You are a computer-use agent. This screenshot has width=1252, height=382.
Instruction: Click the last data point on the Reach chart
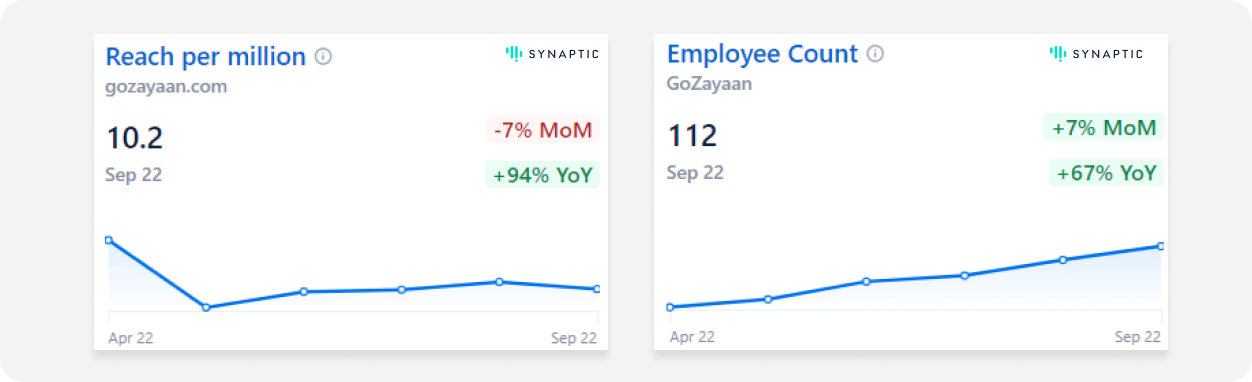(x=597, y=289)
